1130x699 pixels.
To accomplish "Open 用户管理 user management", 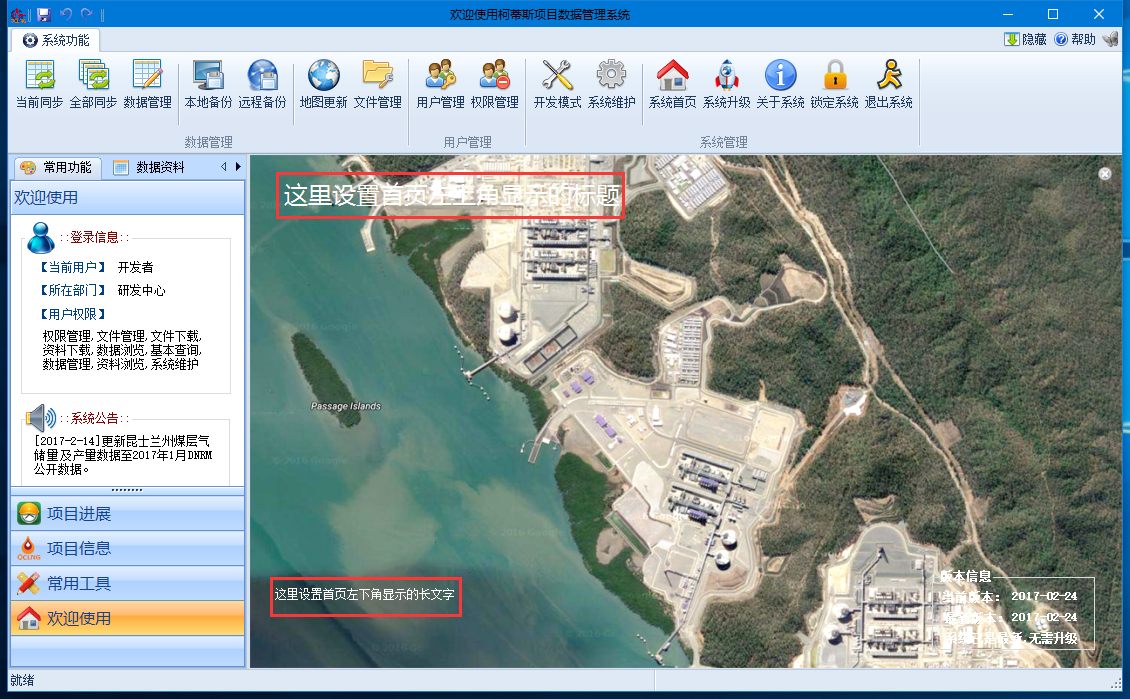I will click(x=441, y=77).
